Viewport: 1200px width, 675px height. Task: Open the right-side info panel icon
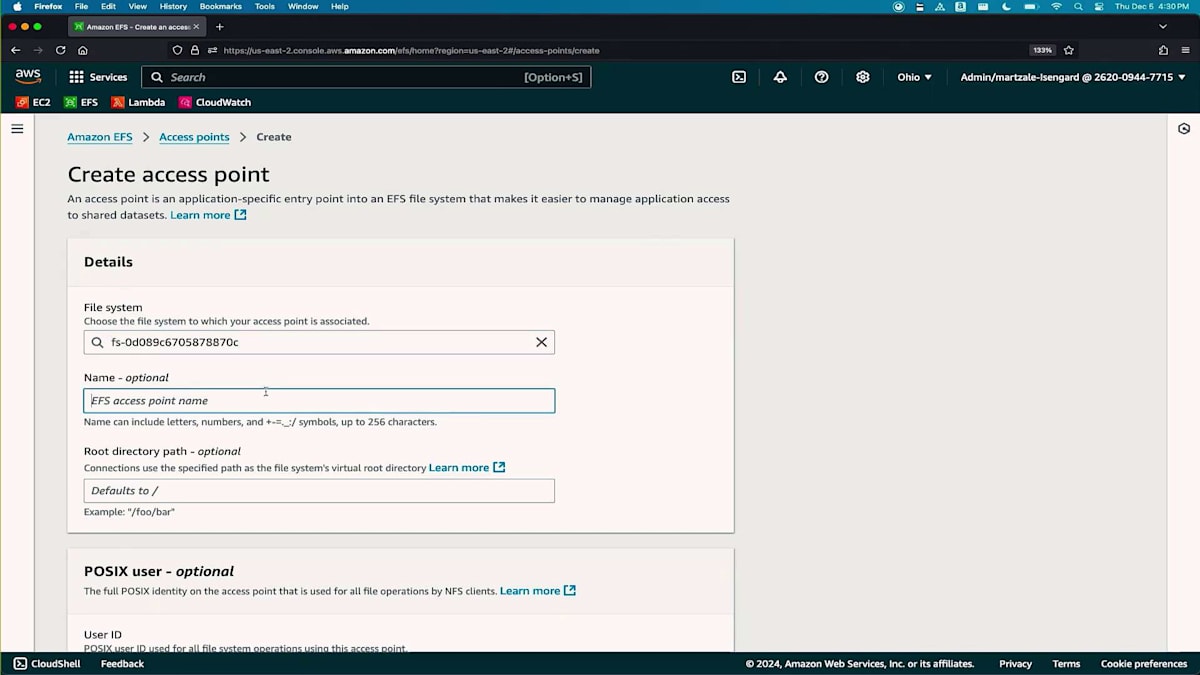coord(1184,129)
